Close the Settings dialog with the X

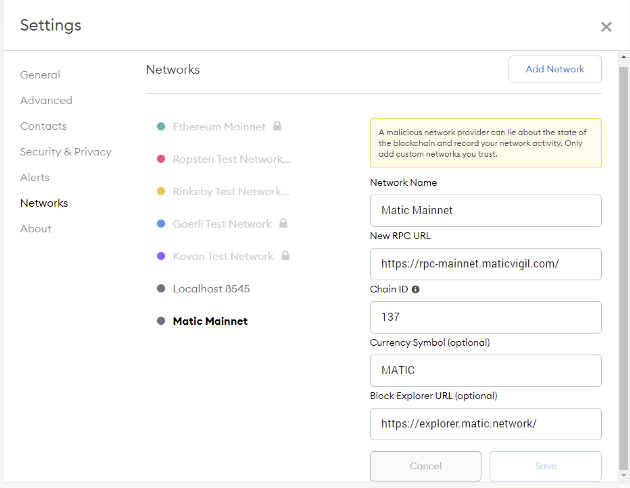click(606, 27)
